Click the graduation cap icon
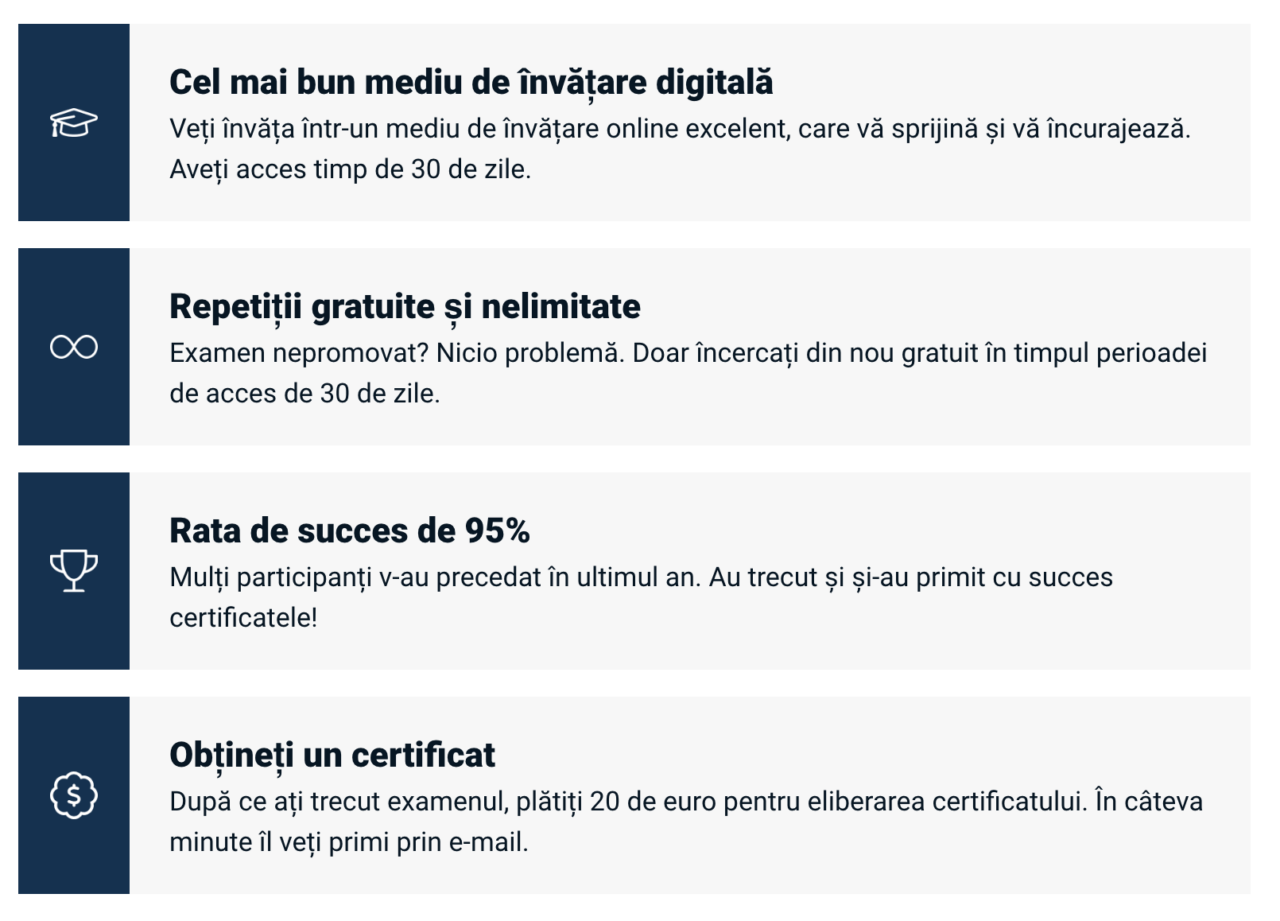 click(74, 123)
